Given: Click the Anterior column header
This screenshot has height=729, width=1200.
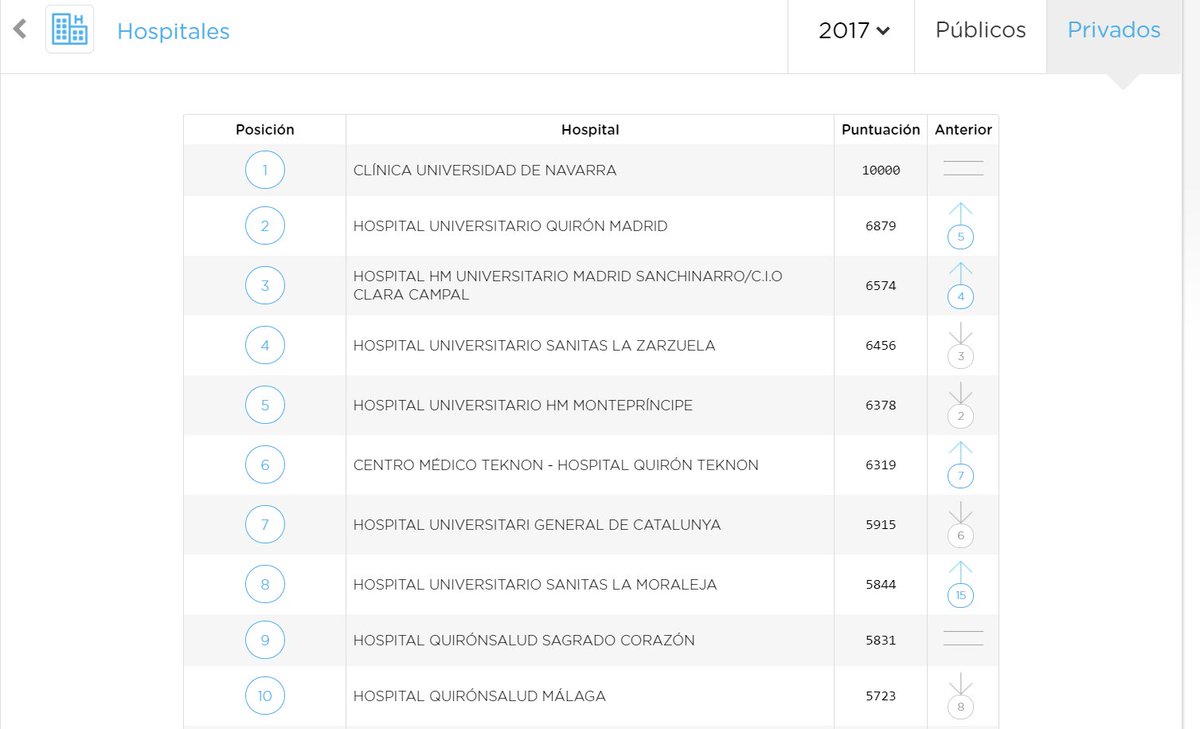Looking at the screenshot, I should tap(963, 129).
